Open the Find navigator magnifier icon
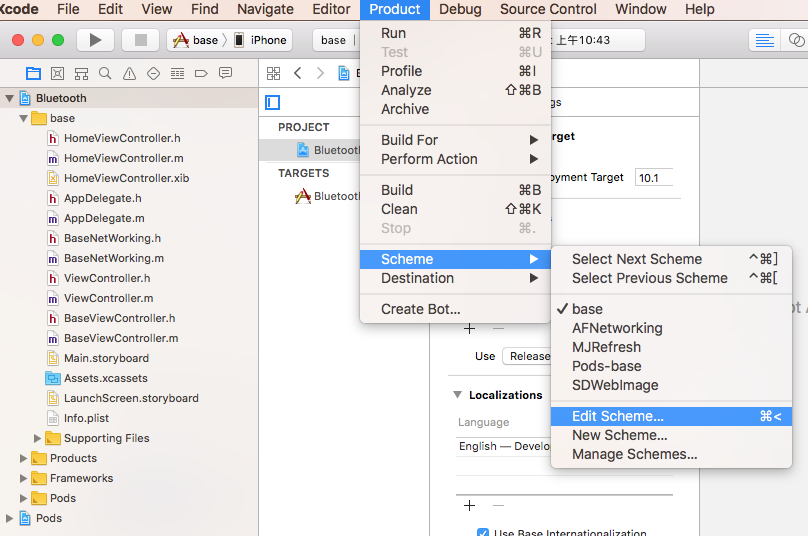The width and height of the screenshot is (808, 536). (105, 74)
